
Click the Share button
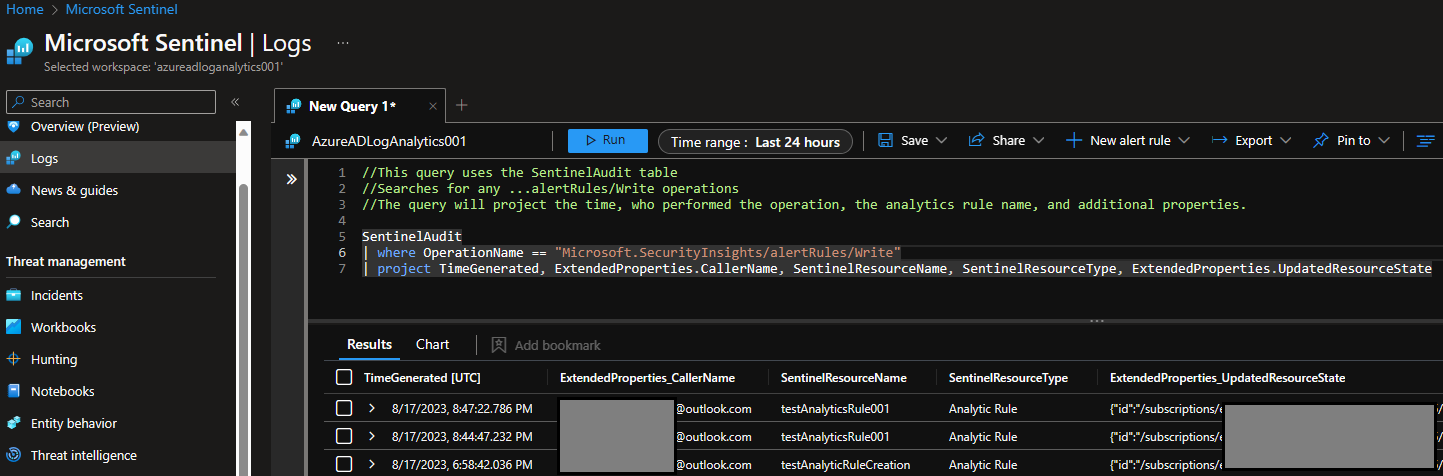[x=997, y=141]
